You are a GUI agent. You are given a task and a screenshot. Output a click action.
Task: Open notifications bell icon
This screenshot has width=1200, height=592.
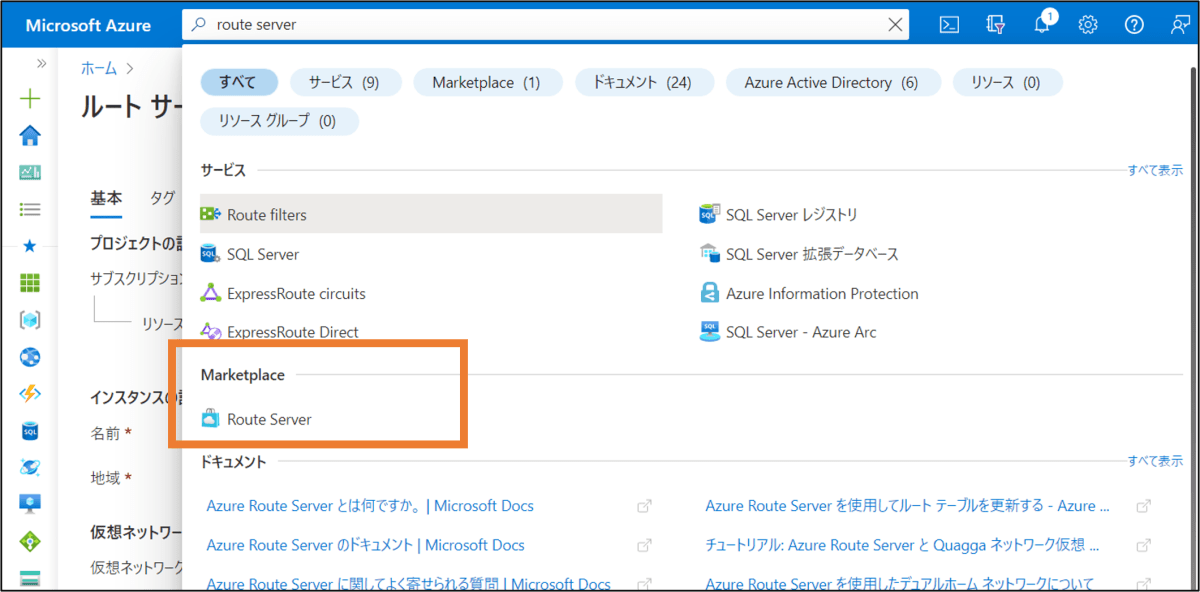click(x=1043, y=24)
